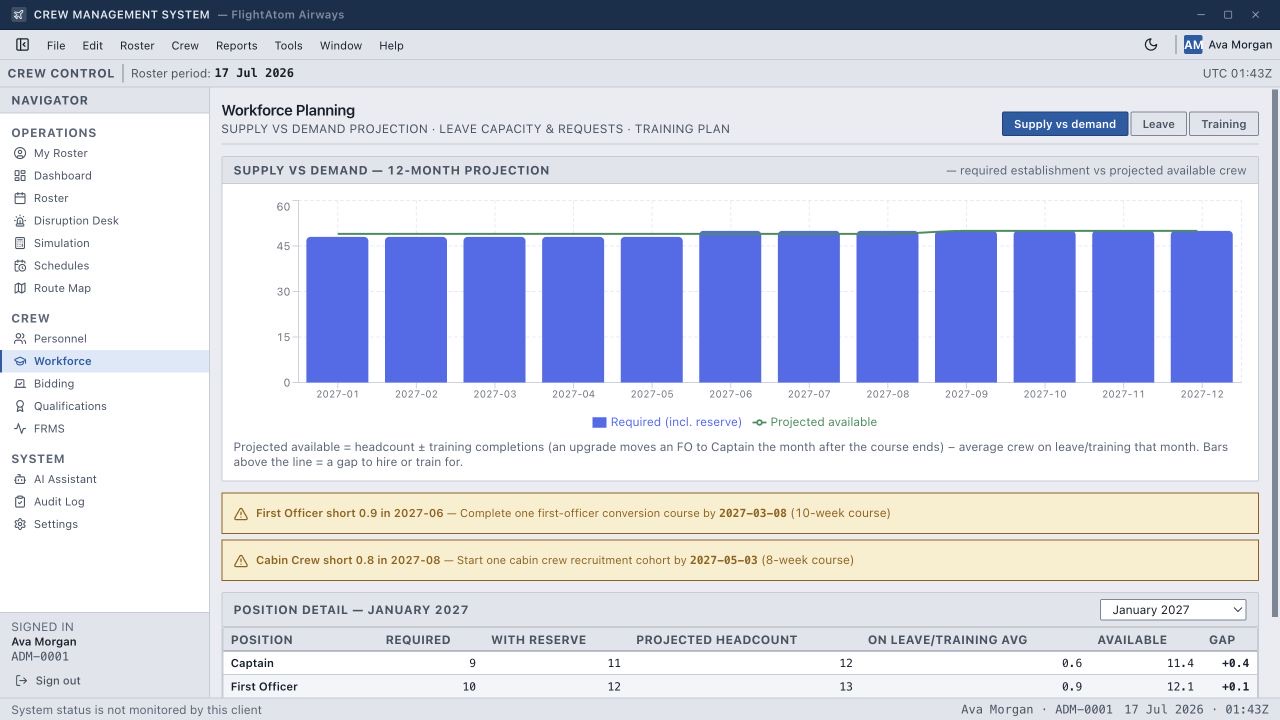This screenshot has height=720, width=1280.
Task: Click the Audit Log icon
Action: point(20,502)
